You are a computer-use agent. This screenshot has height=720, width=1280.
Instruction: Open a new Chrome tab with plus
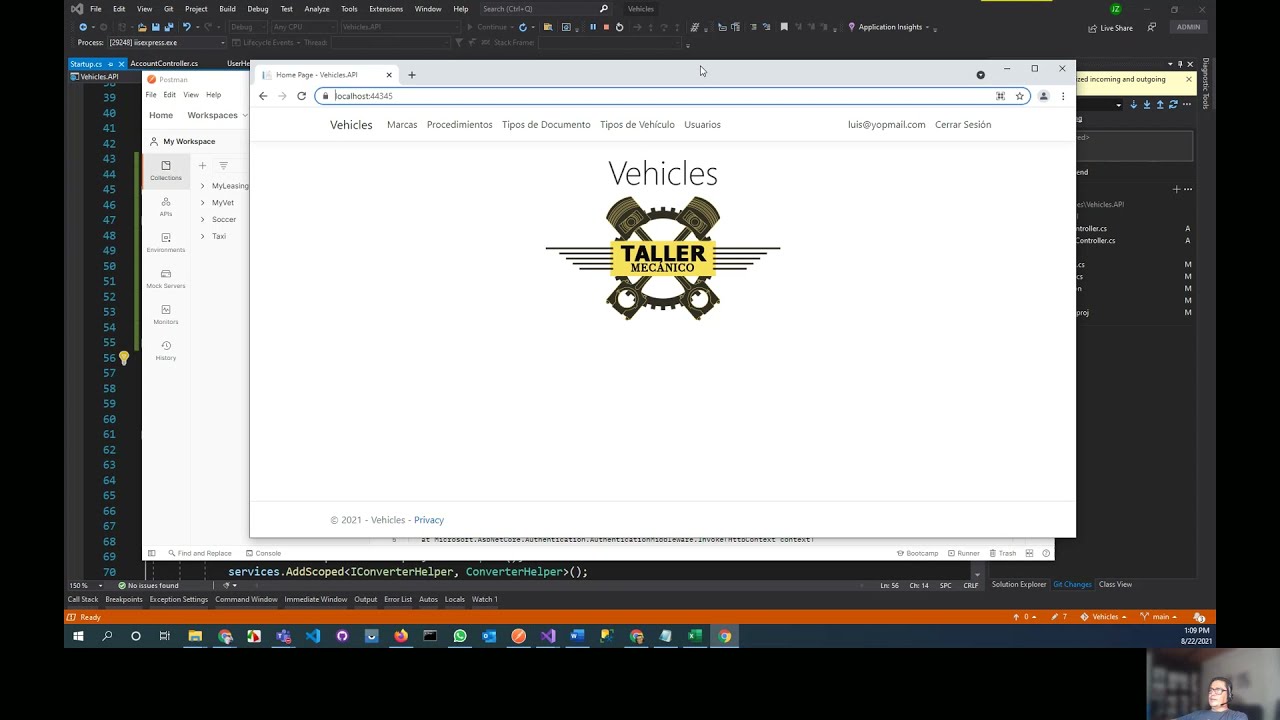coord(411,75)
